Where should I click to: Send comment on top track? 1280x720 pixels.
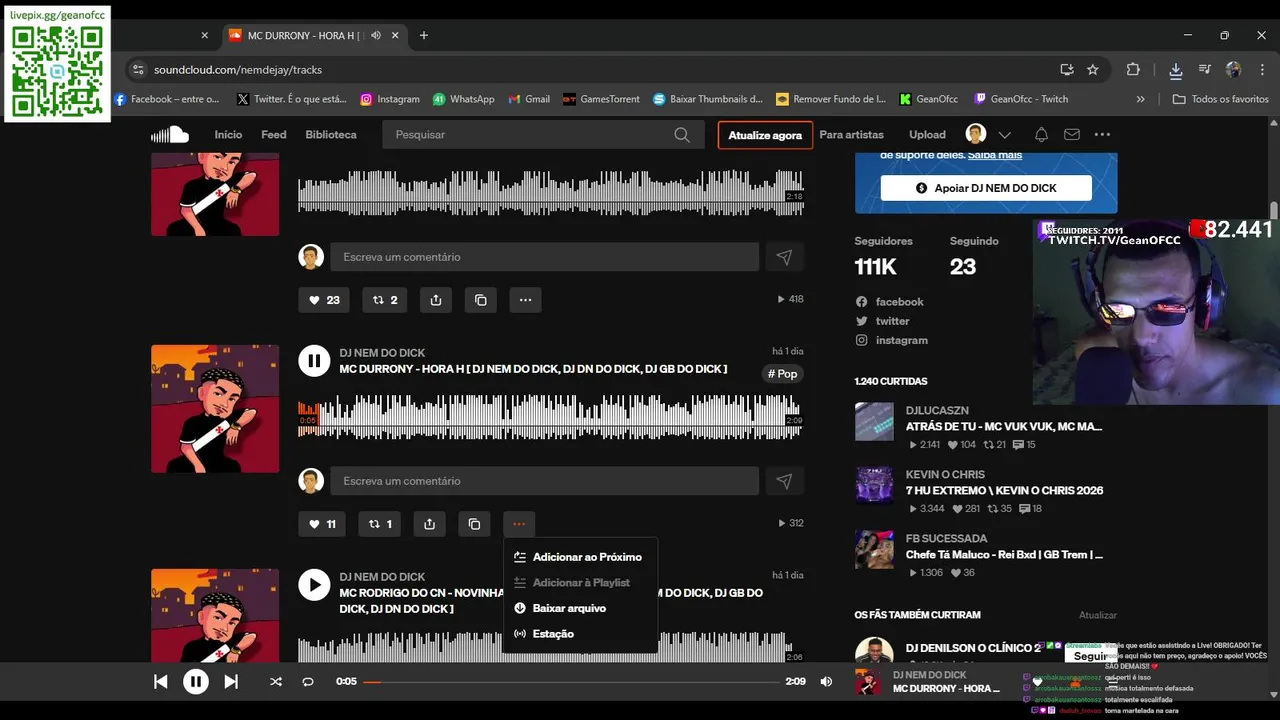[784, 257]
